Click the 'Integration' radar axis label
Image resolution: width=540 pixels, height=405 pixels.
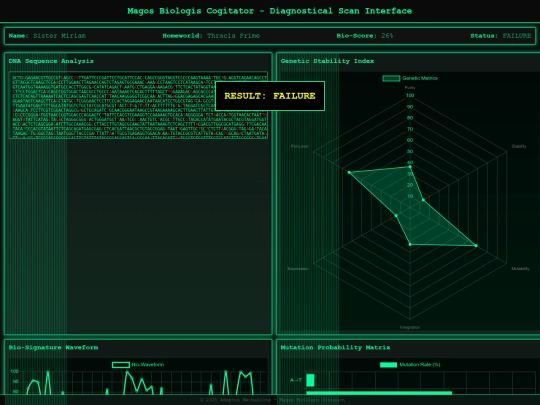pos(410,327)
